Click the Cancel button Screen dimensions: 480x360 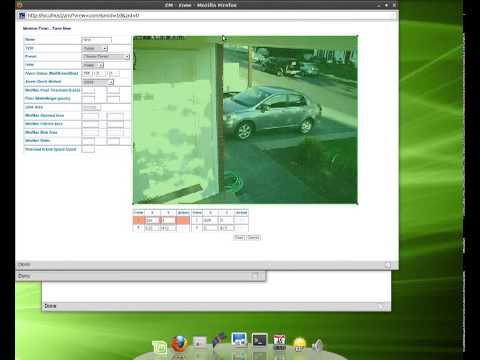(253, 237)
